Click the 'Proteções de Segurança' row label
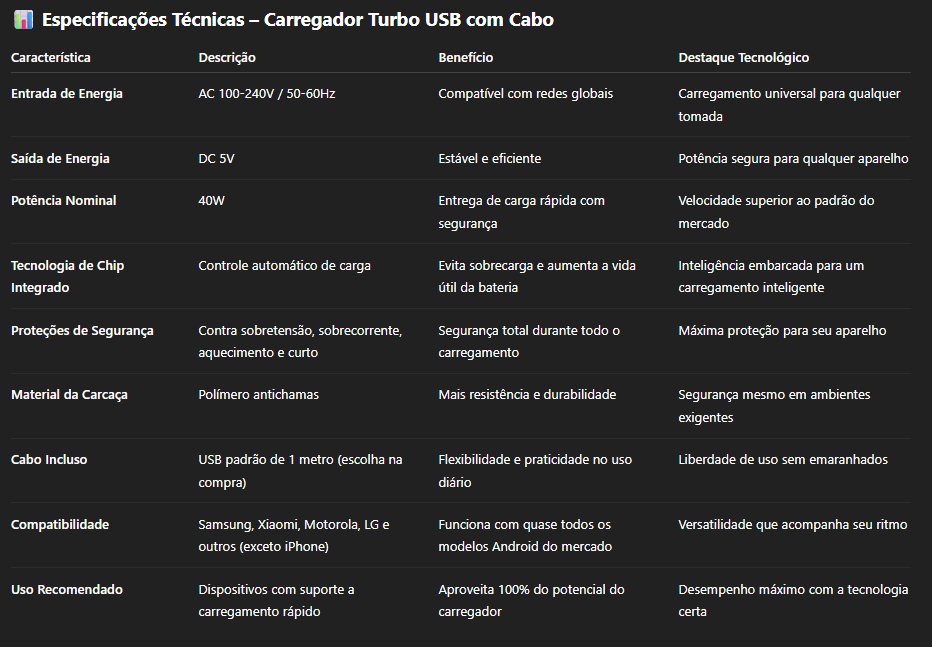Screen dimensions: 932x647 [82, 331]
